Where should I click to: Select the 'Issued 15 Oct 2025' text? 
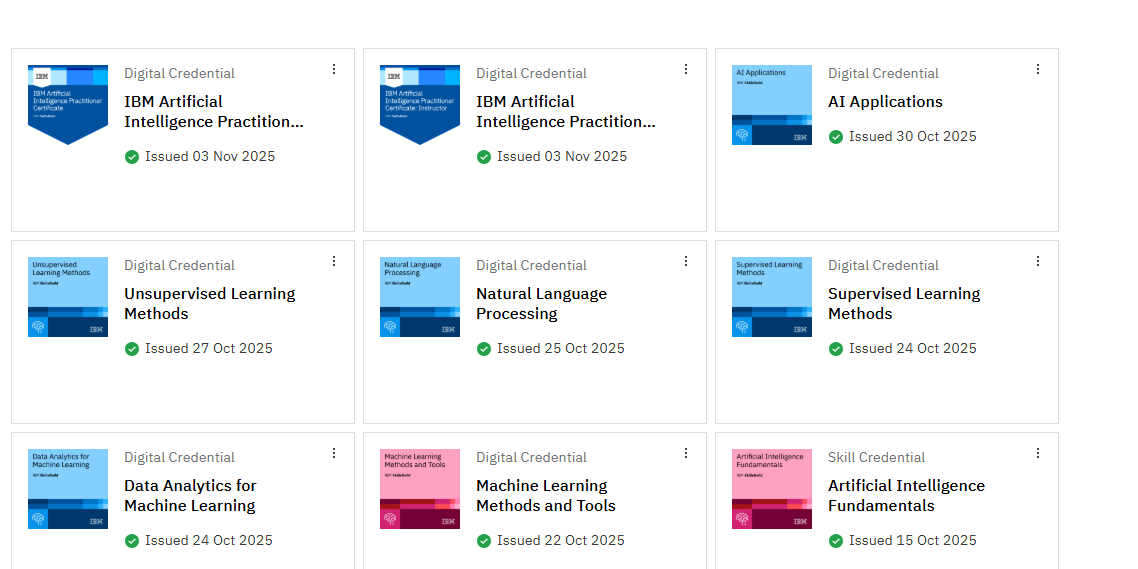pyautogui.click(x=913, y=541)
